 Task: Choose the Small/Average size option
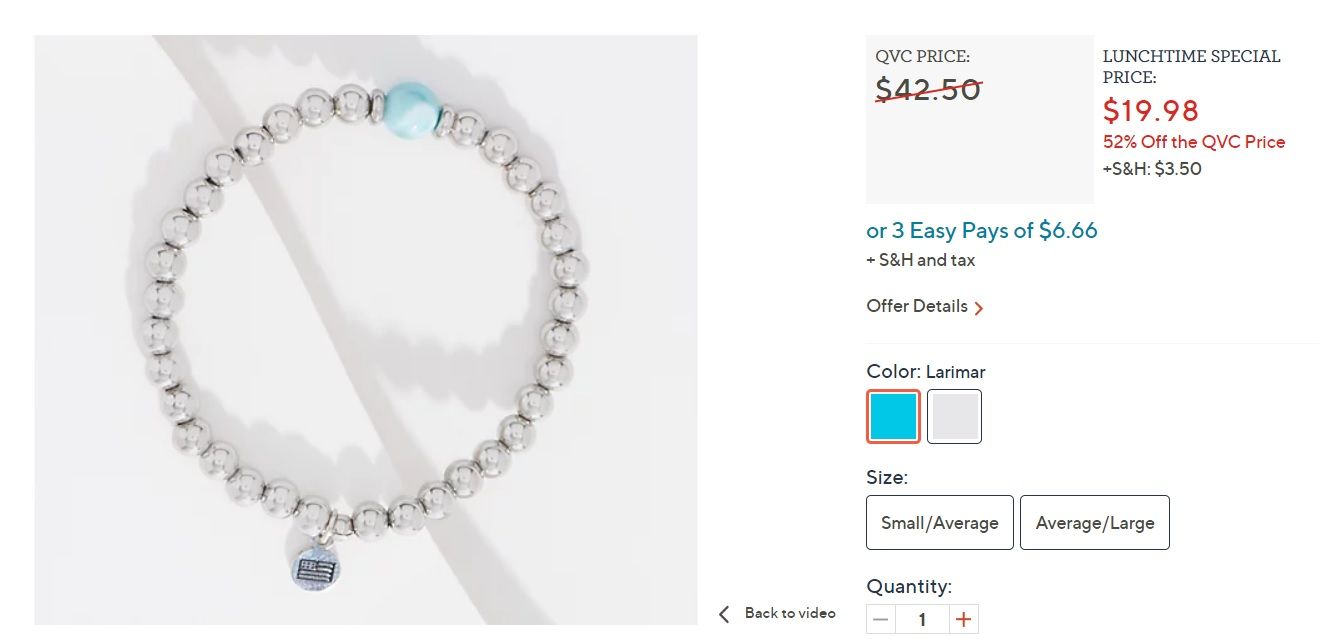[x=940, y=522]
